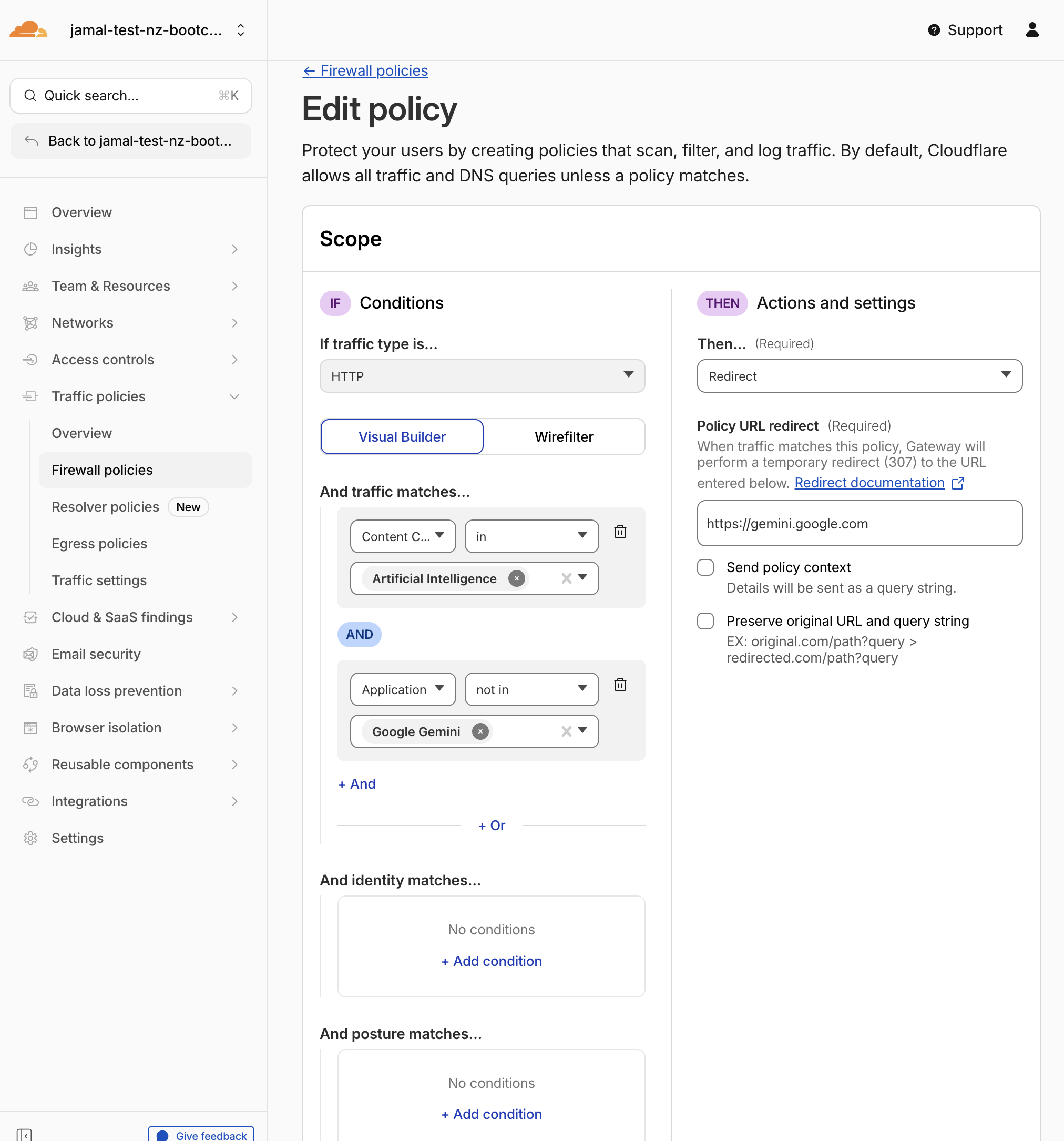
Task: Open the Artificial Intelligence value dropdown arrow
Action: [582, 577]
